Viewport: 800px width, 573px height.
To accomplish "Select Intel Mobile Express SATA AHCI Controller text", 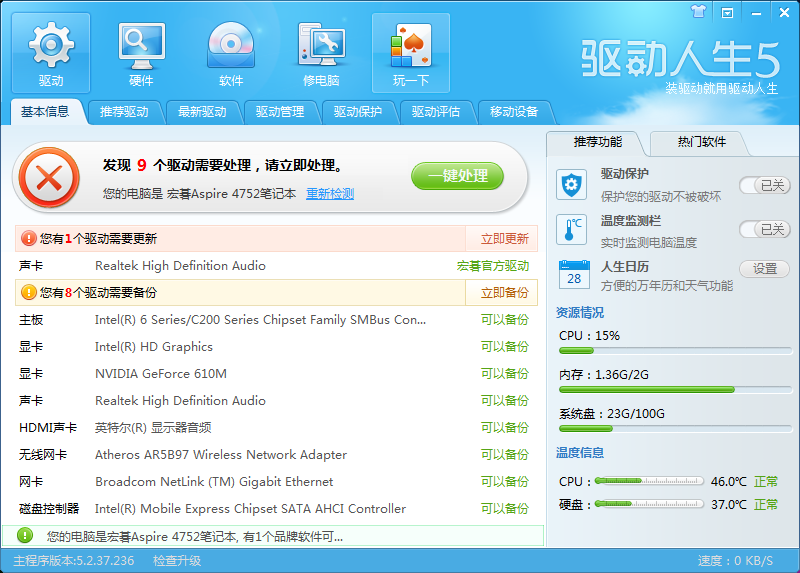I will [251, 509].
